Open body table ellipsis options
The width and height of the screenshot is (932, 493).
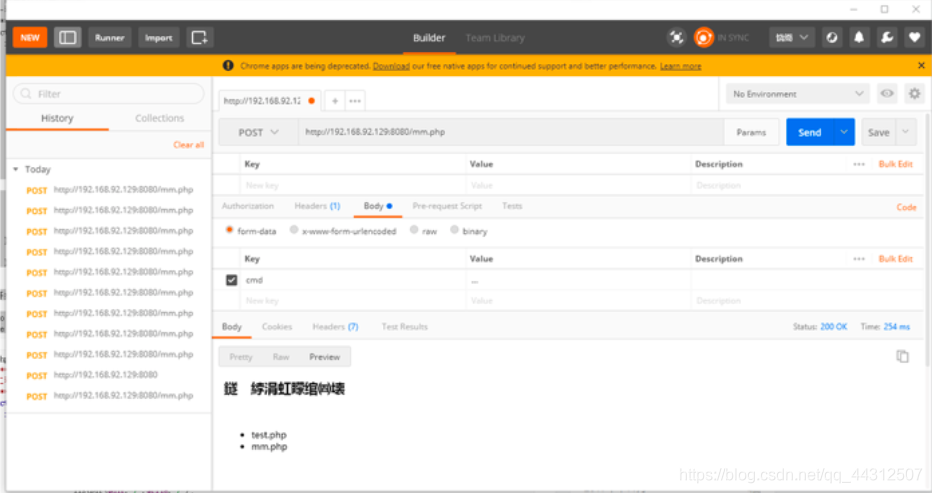tap(859, 259)
